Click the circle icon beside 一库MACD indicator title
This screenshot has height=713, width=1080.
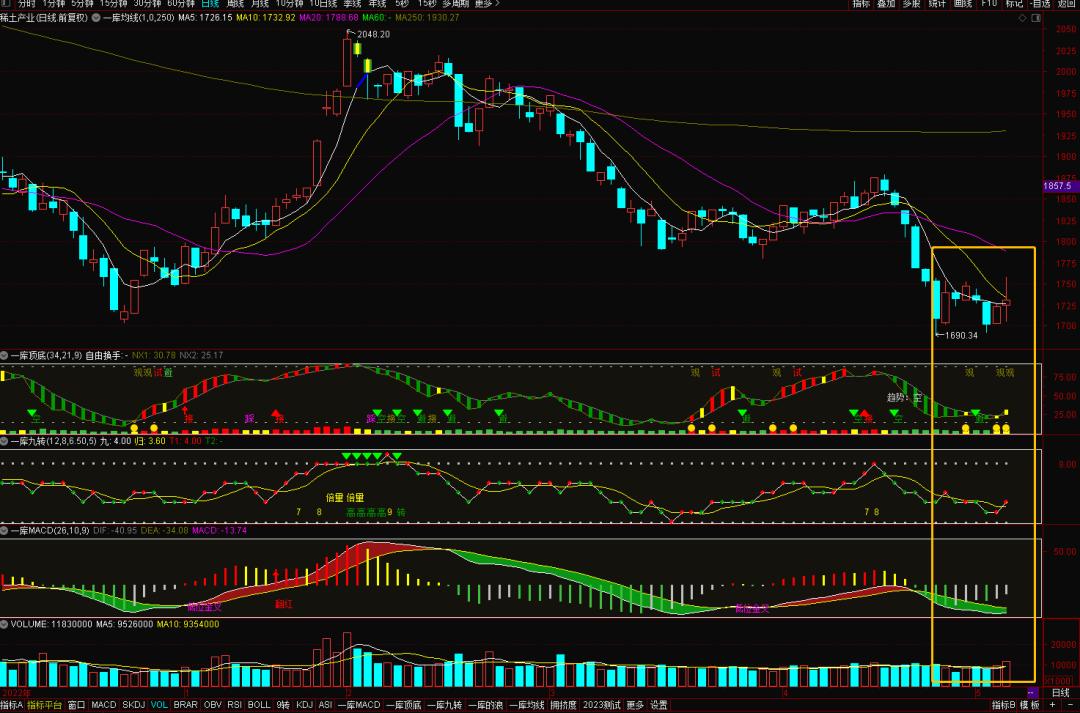click(5, 529)
